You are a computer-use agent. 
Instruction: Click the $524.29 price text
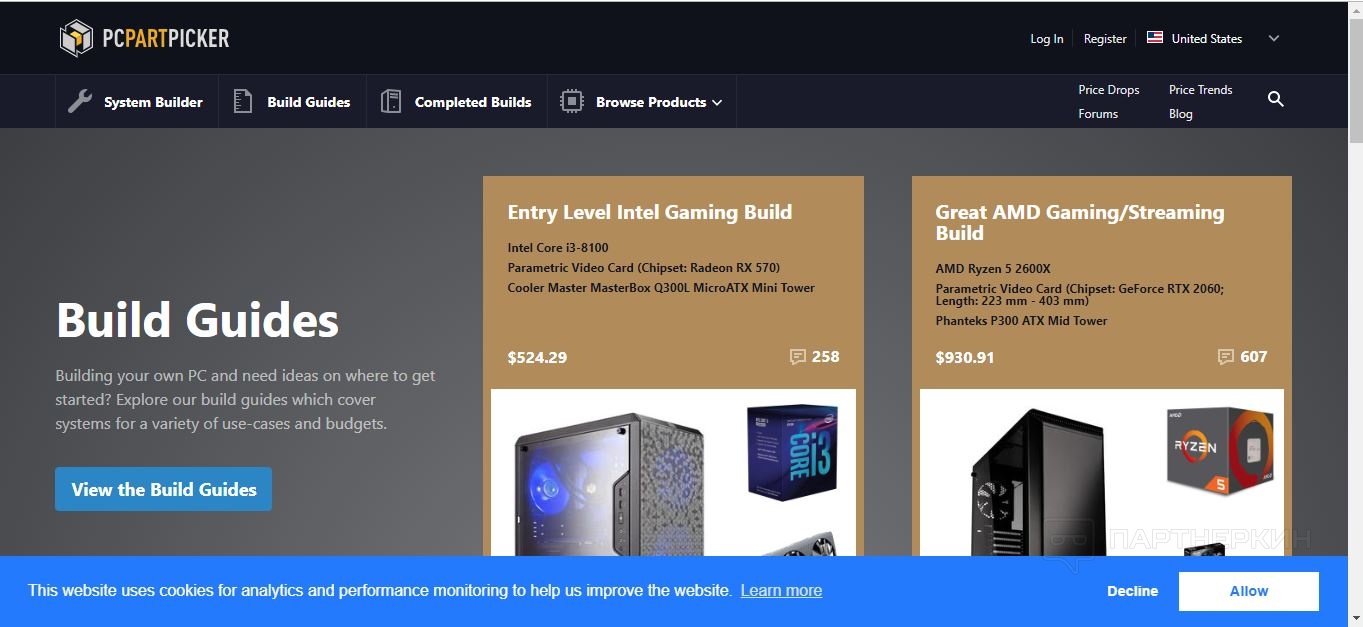(537, 357)
